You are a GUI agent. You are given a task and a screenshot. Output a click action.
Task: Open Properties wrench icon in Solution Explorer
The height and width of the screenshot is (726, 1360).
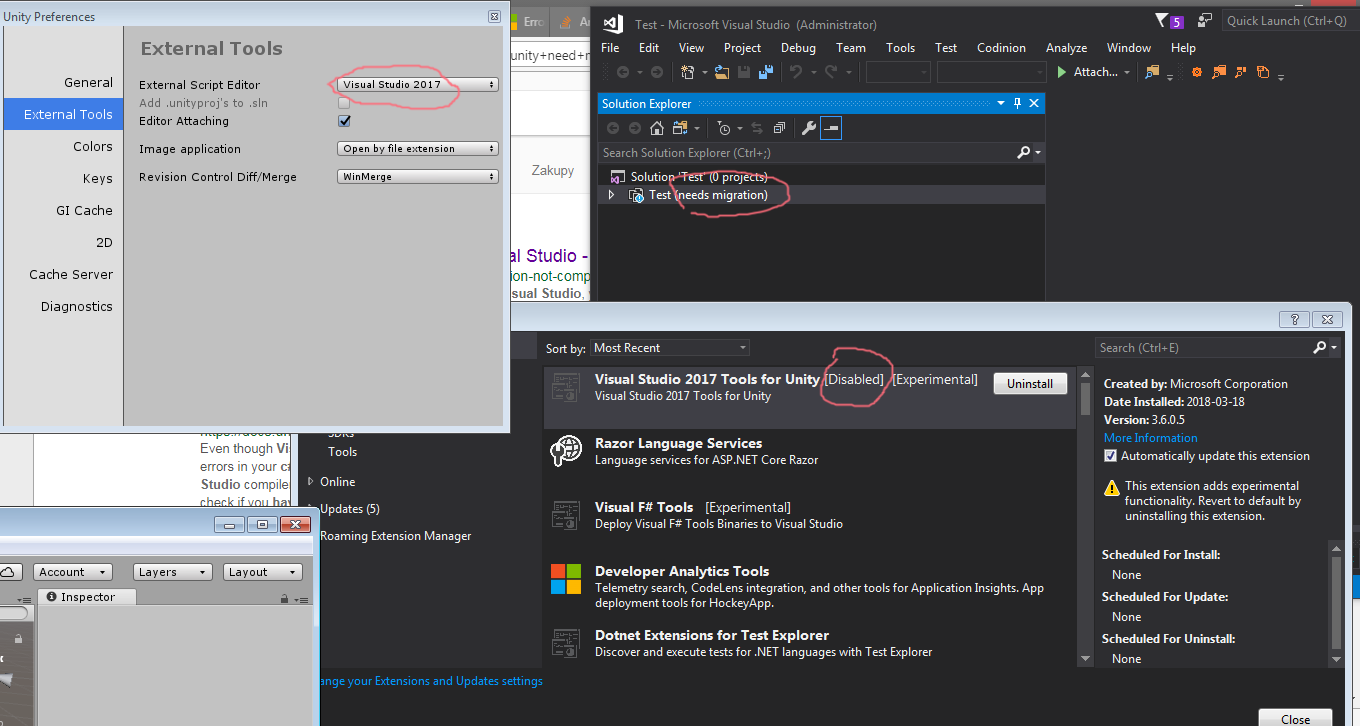[809, 128]
